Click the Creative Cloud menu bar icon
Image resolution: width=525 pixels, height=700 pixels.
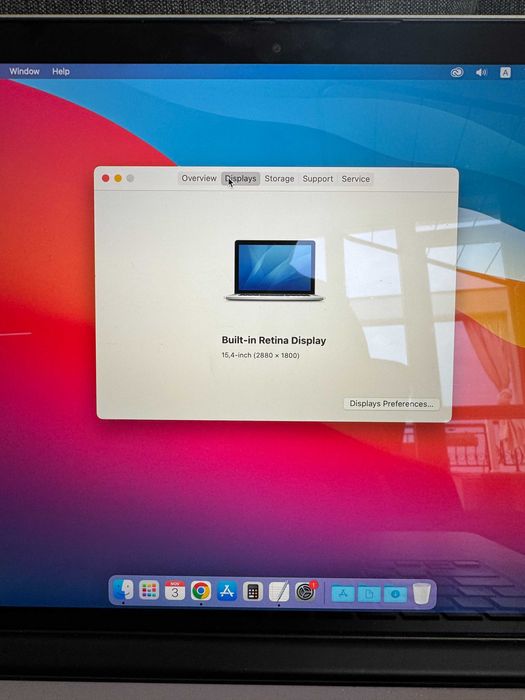coord(457,72)
